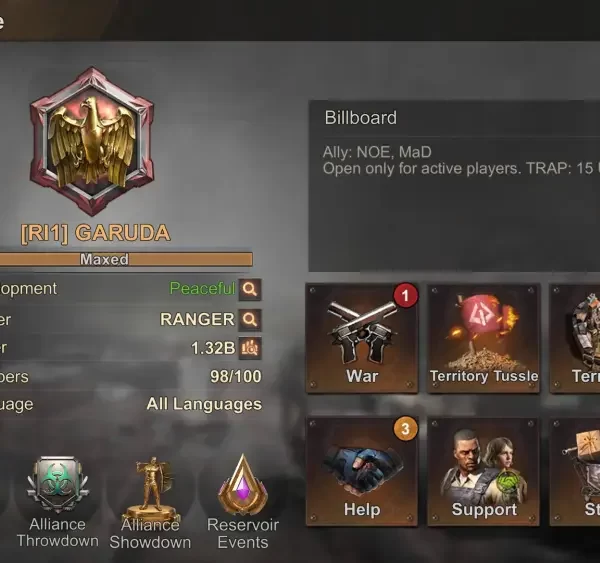Click the golden eagle alliance emblem

click(92, 141)
